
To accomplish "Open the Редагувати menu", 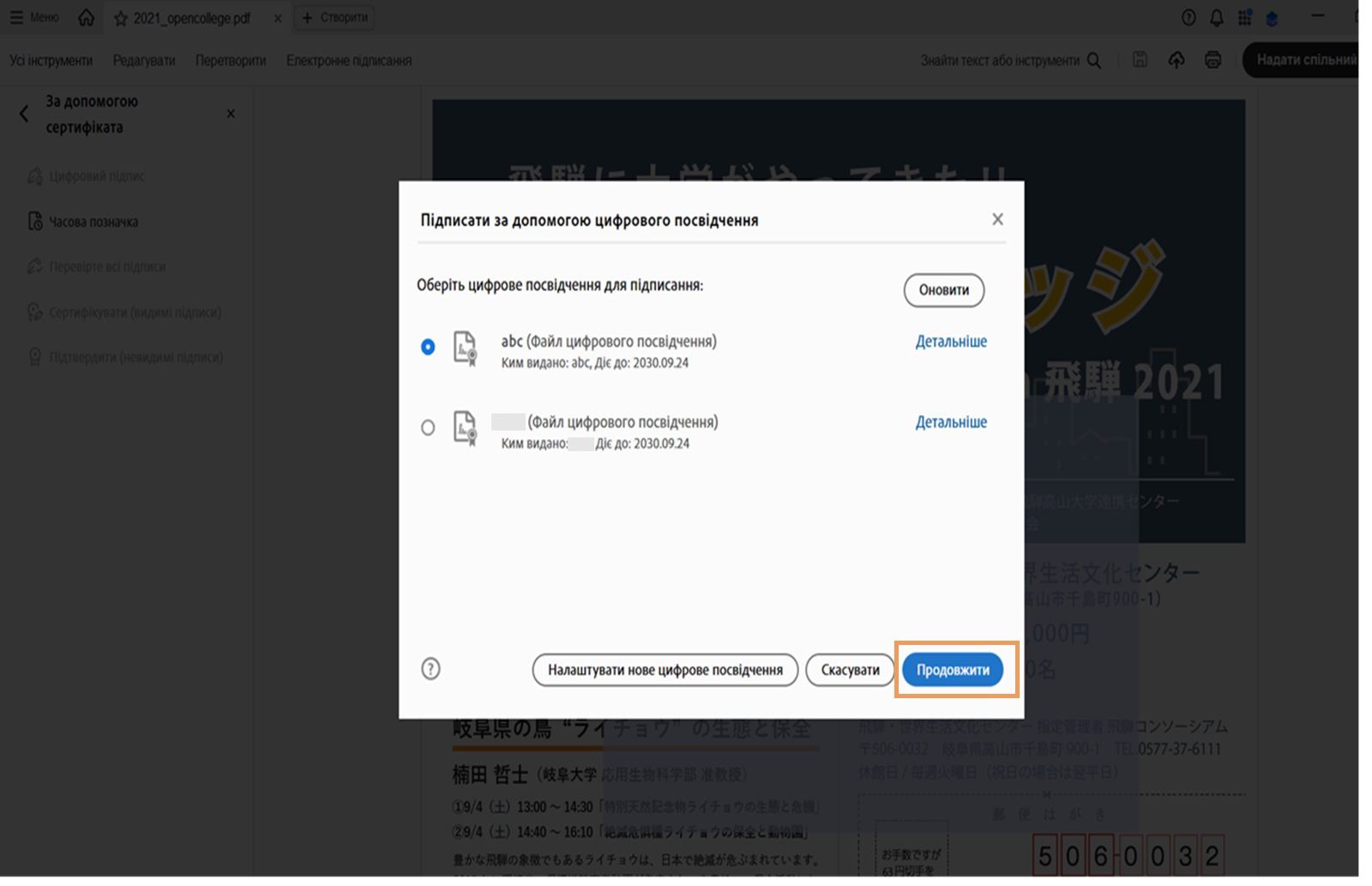I will pyautogui.click(x=144, y=61).
